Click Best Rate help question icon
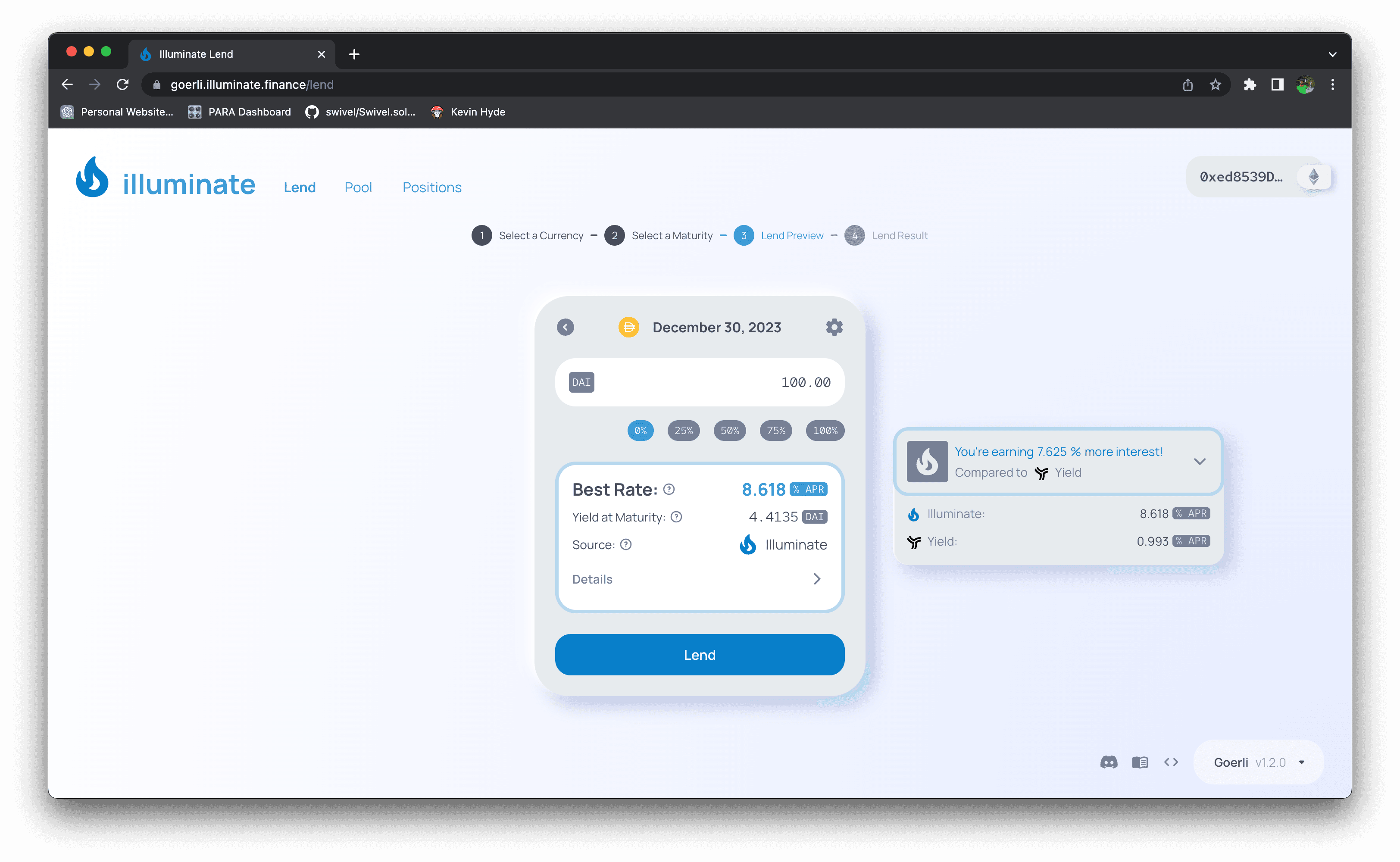 (x=669, y=489)
